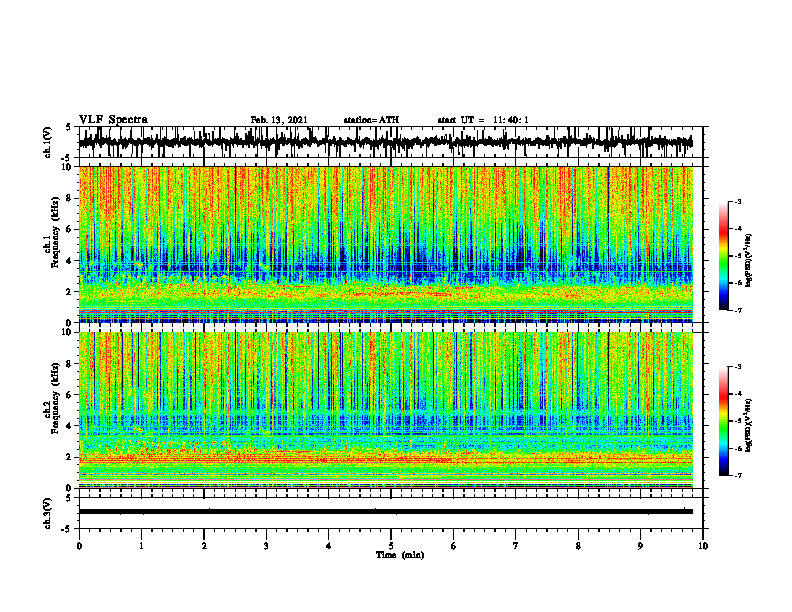
Task: Click the 'VLF Spectra' plot title
Action: (113, 120)
